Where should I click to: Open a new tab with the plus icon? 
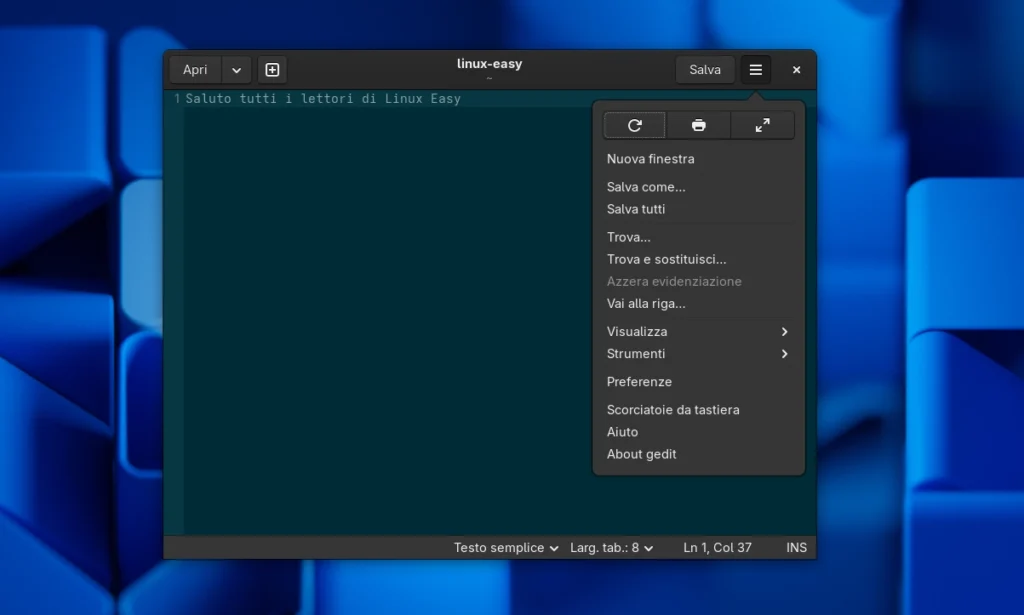click(x=271, y=69)
